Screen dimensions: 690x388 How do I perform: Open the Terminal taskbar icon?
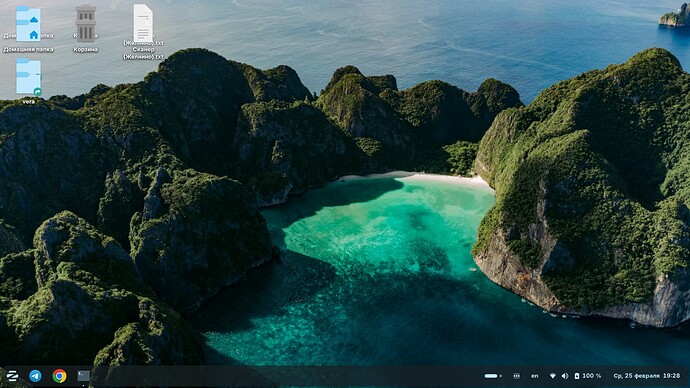coord(84,376)
